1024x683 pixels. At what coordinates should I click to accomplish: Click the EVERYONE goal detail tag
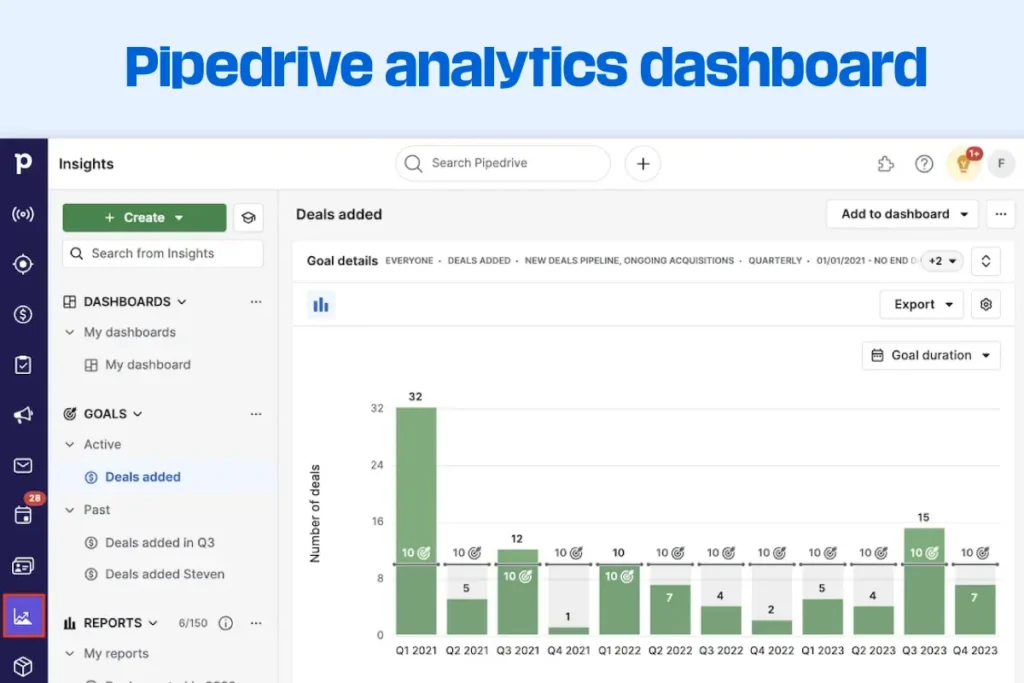409,261
